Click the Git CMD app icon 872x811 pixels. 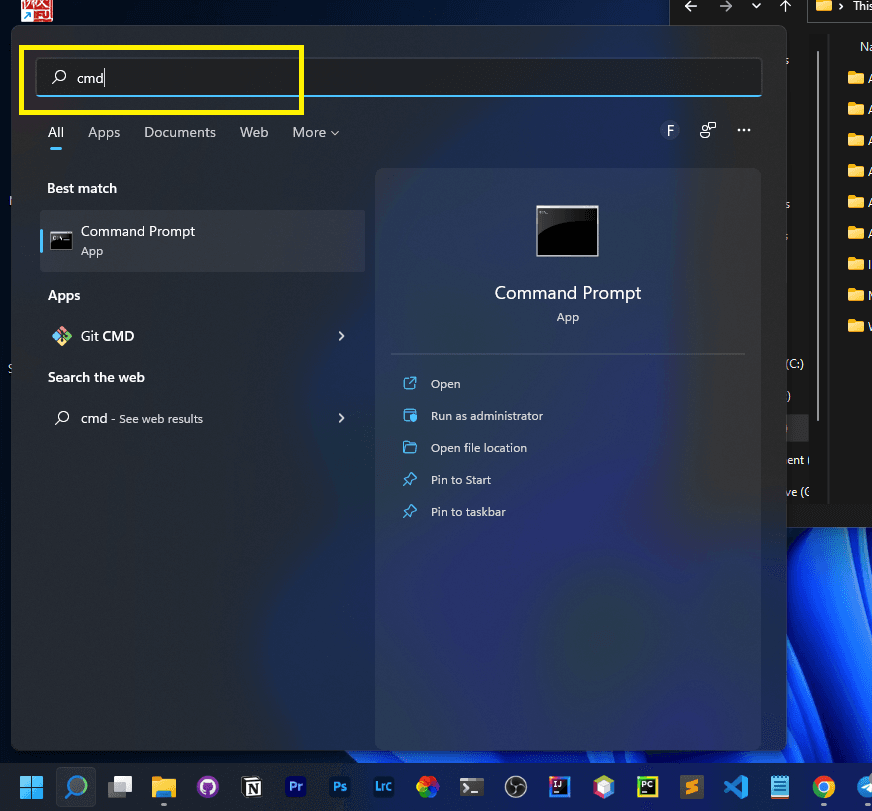[x=62, y=336]
